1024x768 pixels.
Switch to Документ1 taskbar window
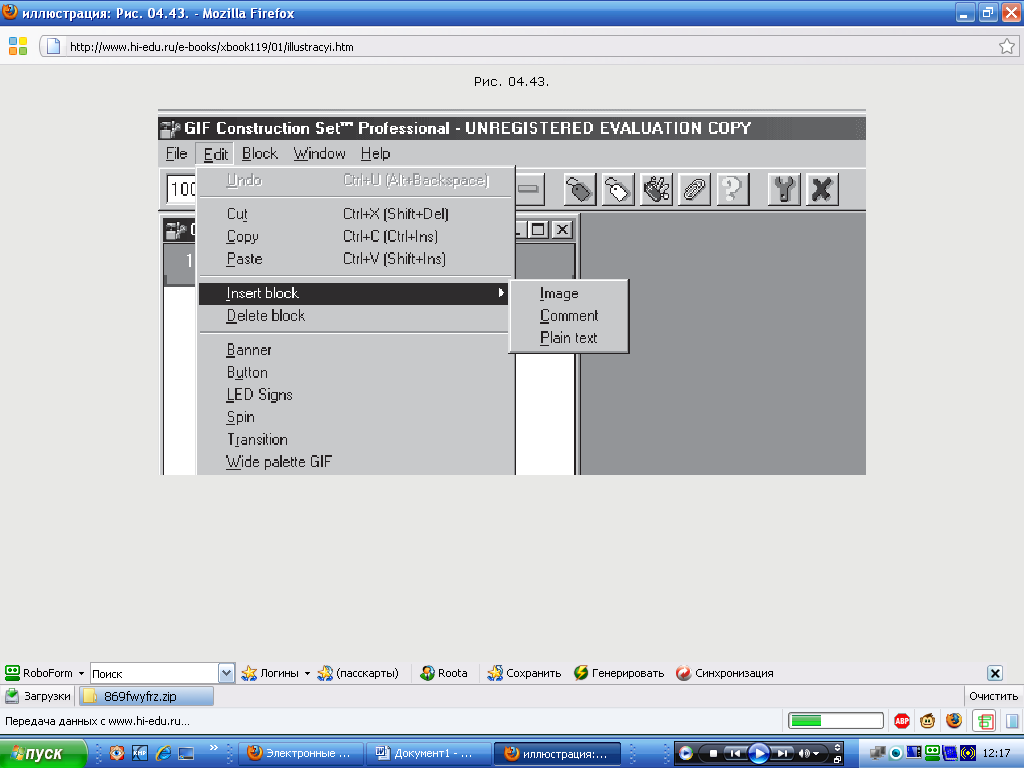tap(428, 754)
